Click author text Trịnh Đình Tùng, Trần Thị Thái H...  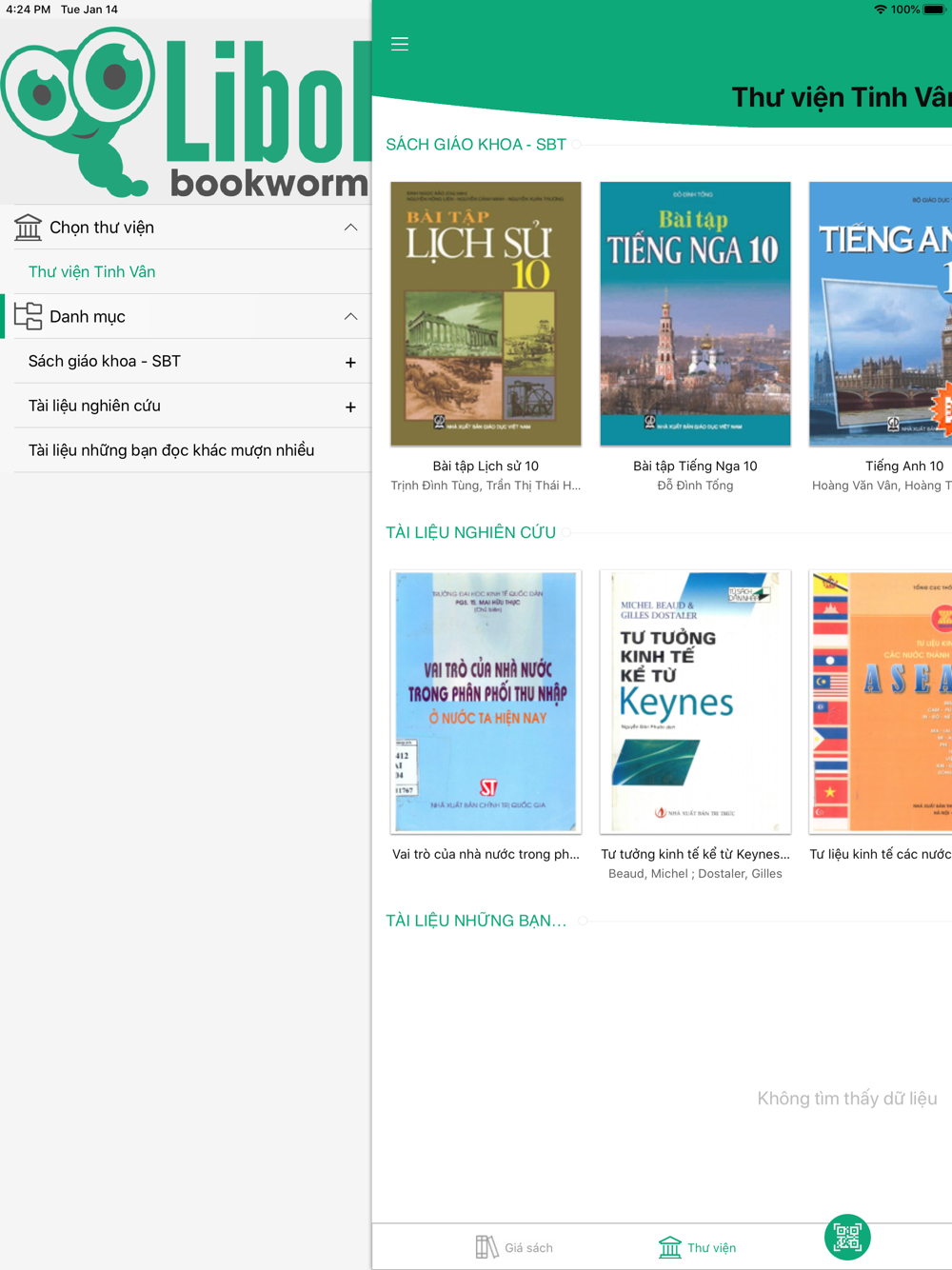click(x=486, y=486)
